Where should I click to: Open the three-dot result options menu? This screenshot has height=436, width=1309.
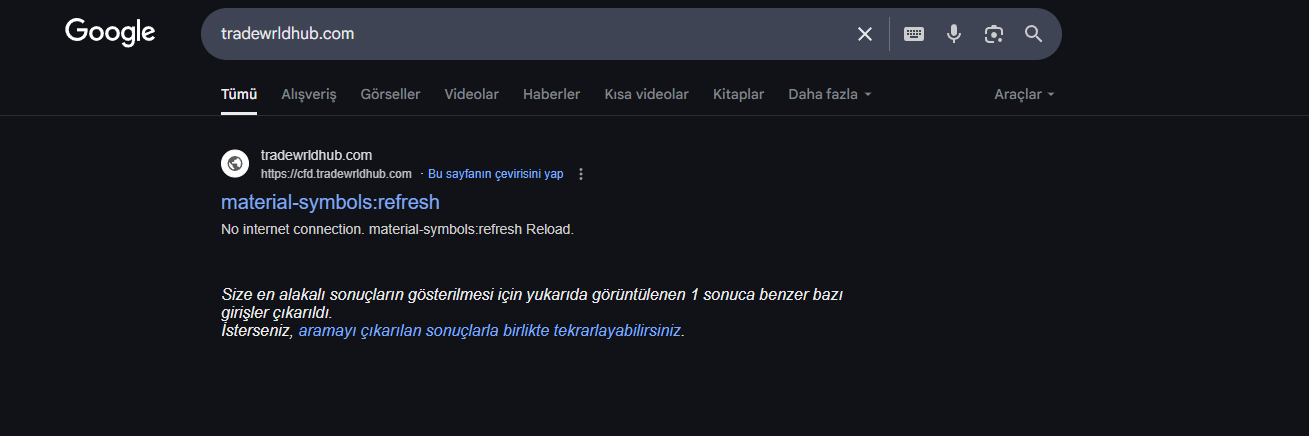[x=581, y=174]
